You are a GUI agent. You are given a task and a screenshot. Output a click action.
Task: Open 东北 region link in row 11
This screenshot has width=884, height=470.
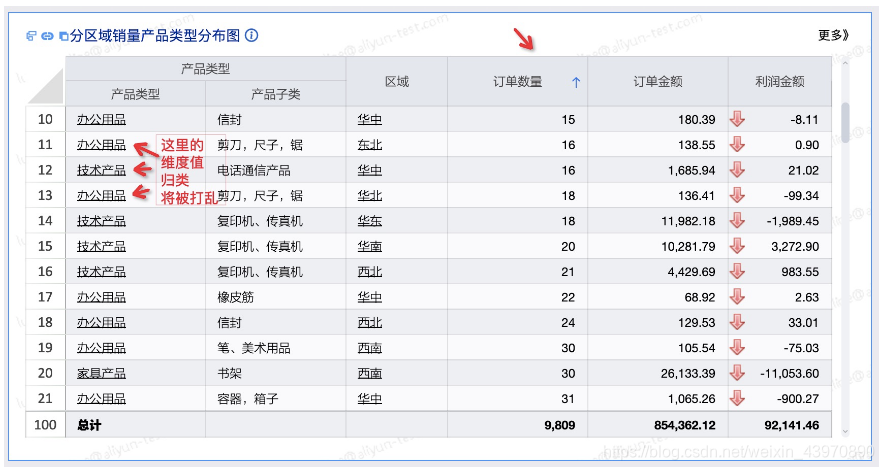point(370,145)
